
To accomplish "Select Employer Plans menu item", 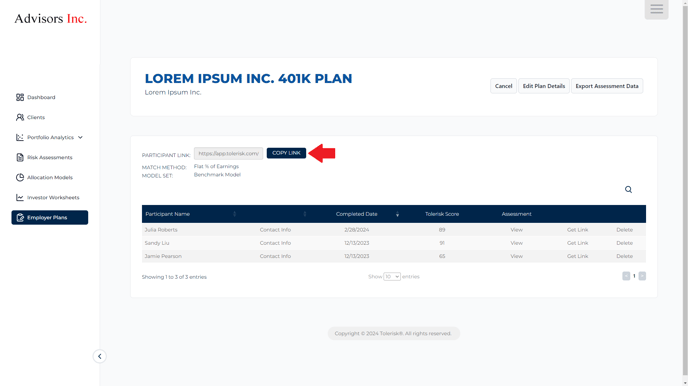I will point(50,218).
